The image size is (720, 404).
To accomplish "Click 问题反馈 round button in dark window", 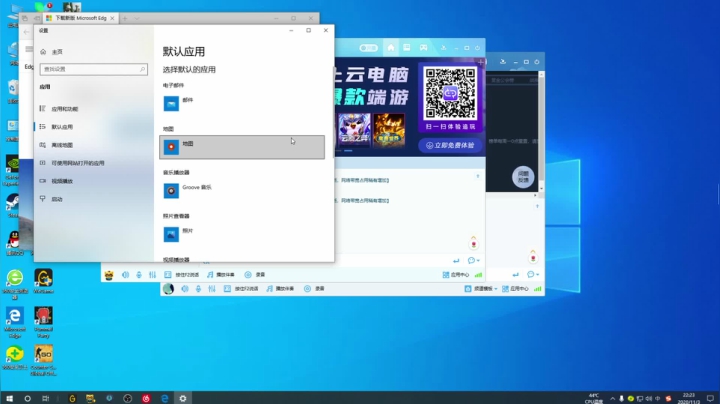I will click(523, 177).
